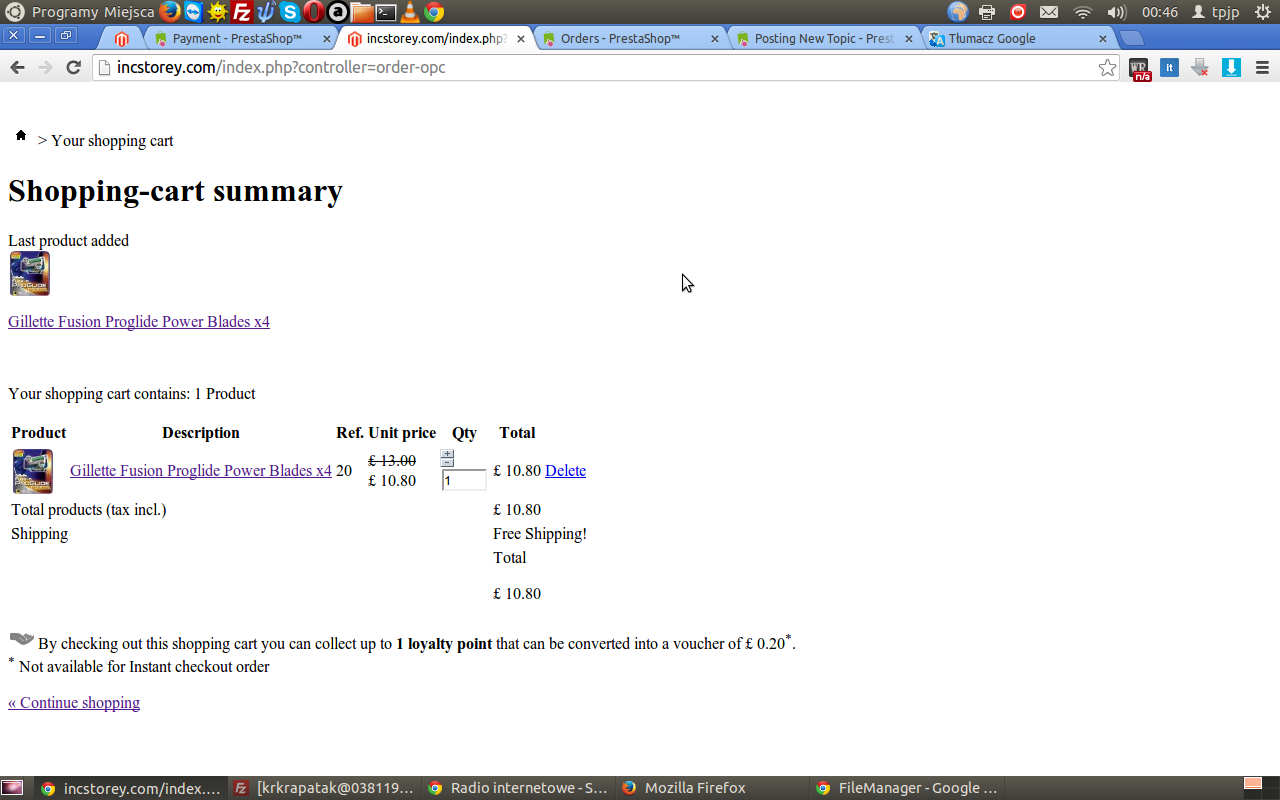Decrease quantity with the minus button
The width and height of the screenshot is (1280, 800).
pyautogui.click(x=447, y=463)
